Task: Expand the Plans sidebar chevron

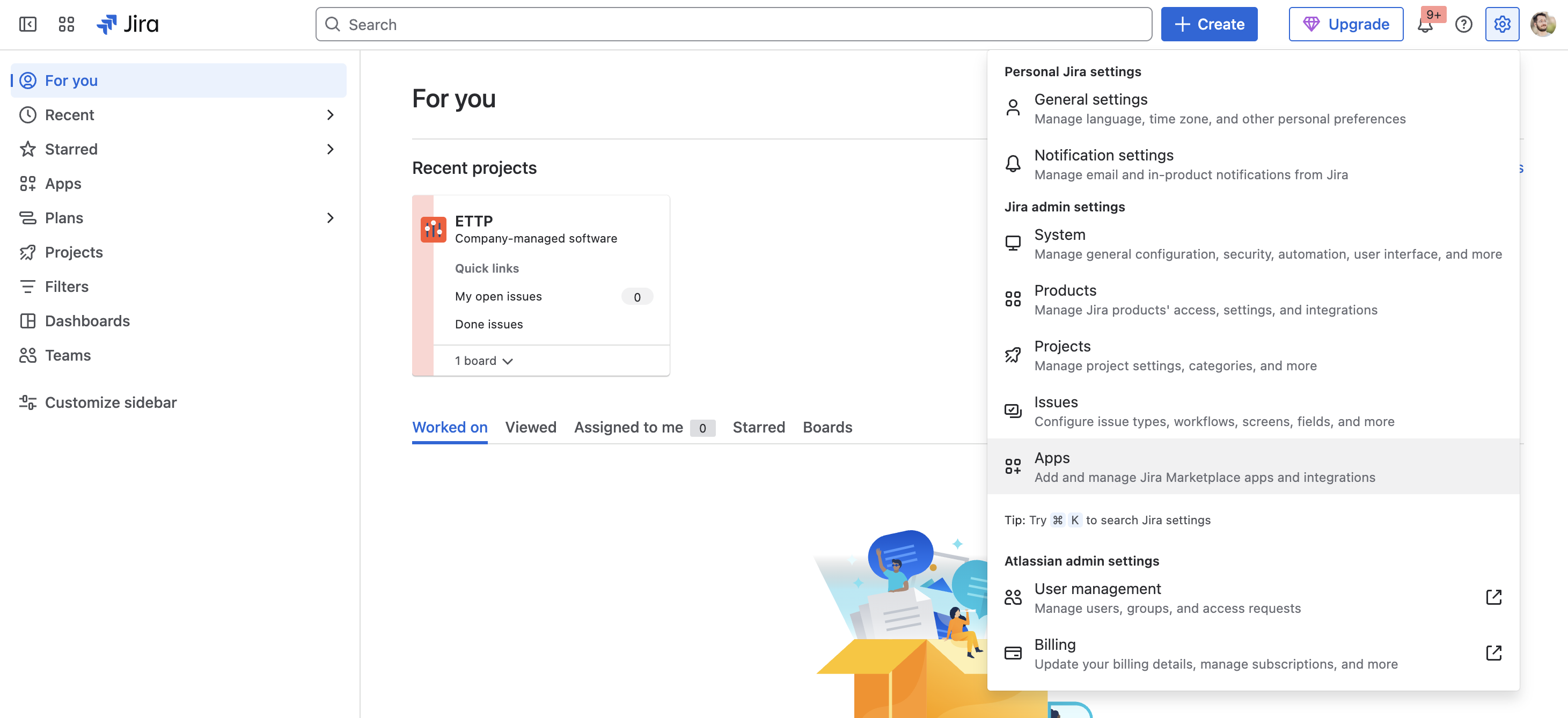Action: tap(330, 218)
